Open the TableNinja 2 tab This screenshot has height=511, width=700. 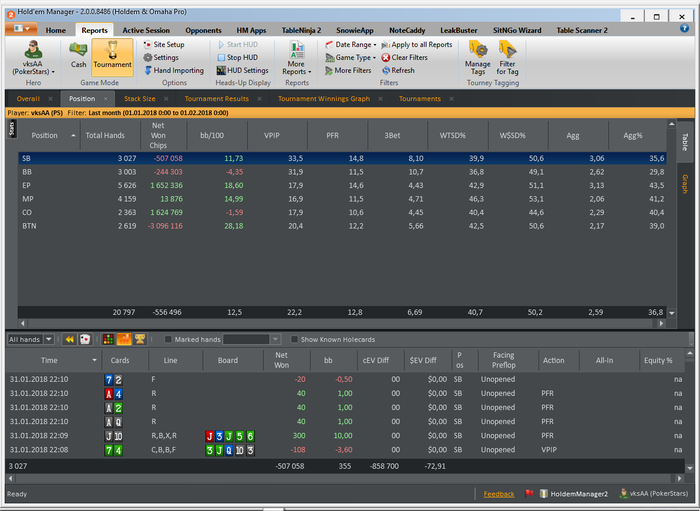[301, 30]
